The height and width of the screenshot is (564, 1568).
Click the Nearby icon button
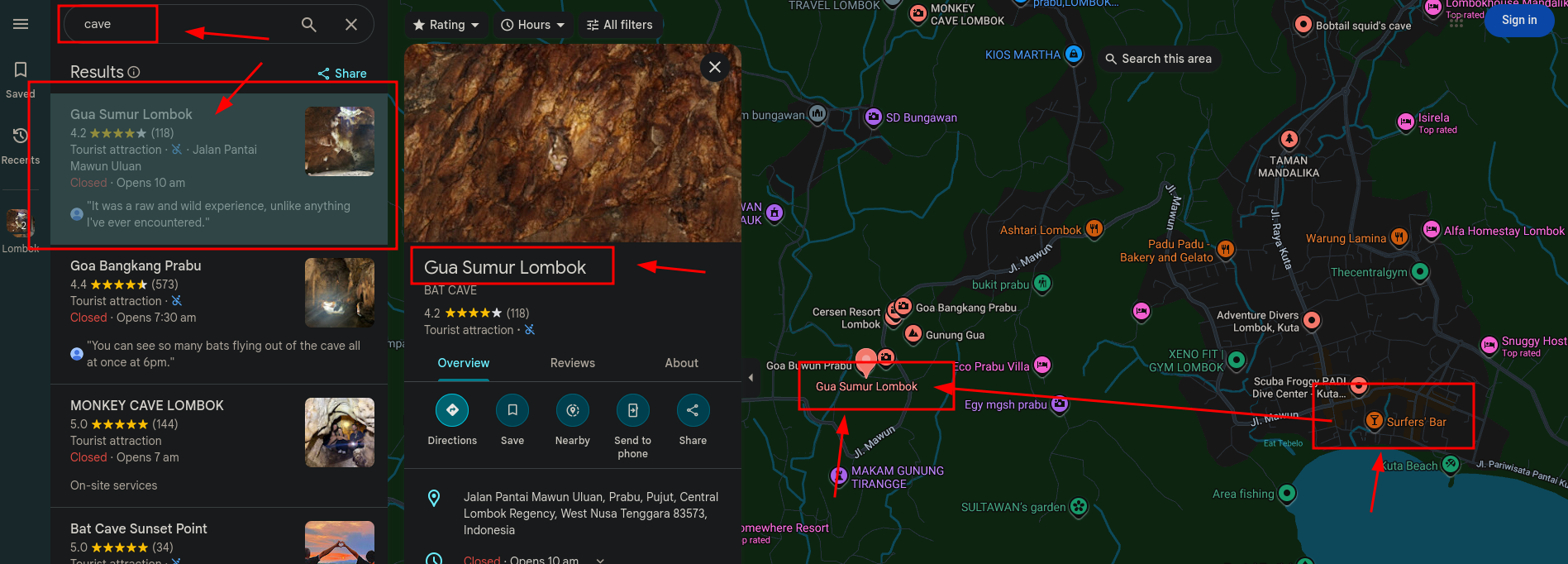coord(572,410)
